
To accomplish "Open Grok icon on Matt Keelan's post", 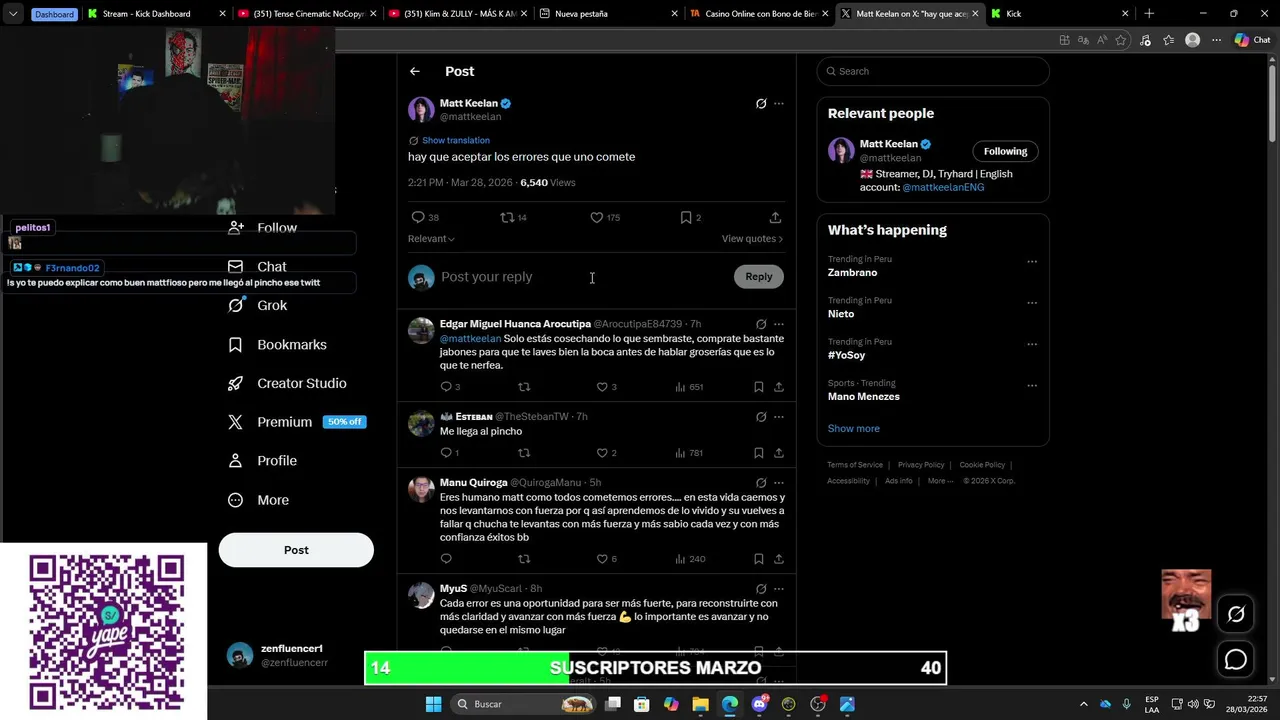I will pos(761,103).
